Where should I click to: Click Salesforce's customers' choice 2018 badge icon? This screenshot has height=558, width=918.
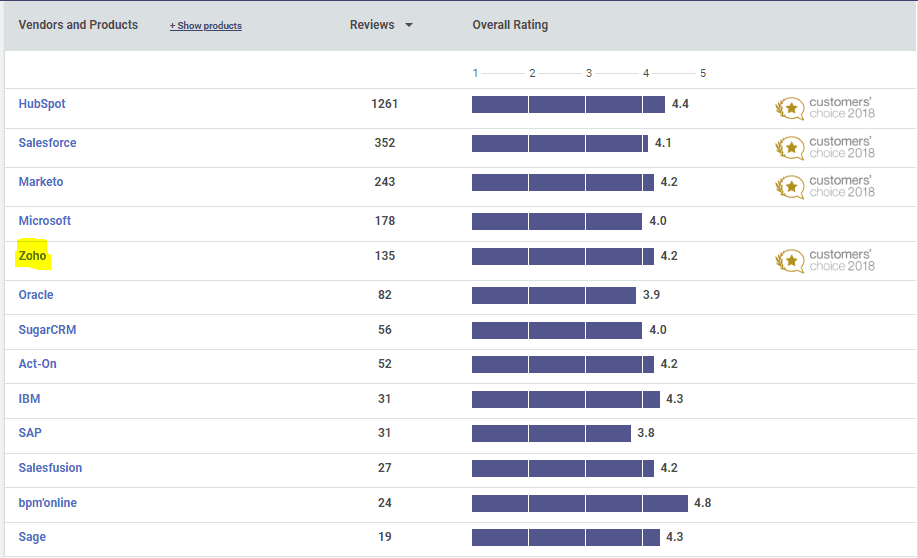click(x=790, y=148)
